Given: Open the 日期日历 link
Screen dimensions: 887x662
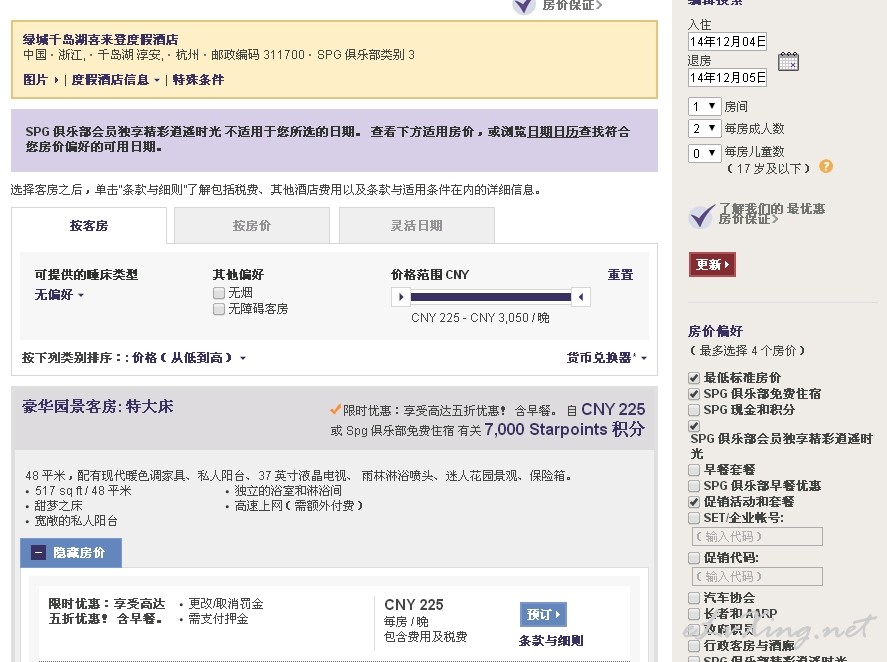Looking at the screenshot, I should (x=553, y=132).
